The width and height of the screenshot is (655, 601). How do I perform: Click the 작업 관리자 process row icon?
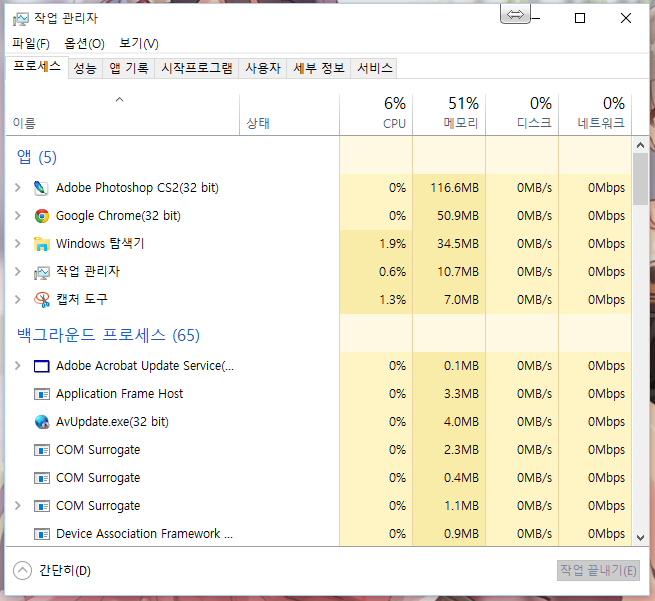pyautogui.click(x=41, y=272)
